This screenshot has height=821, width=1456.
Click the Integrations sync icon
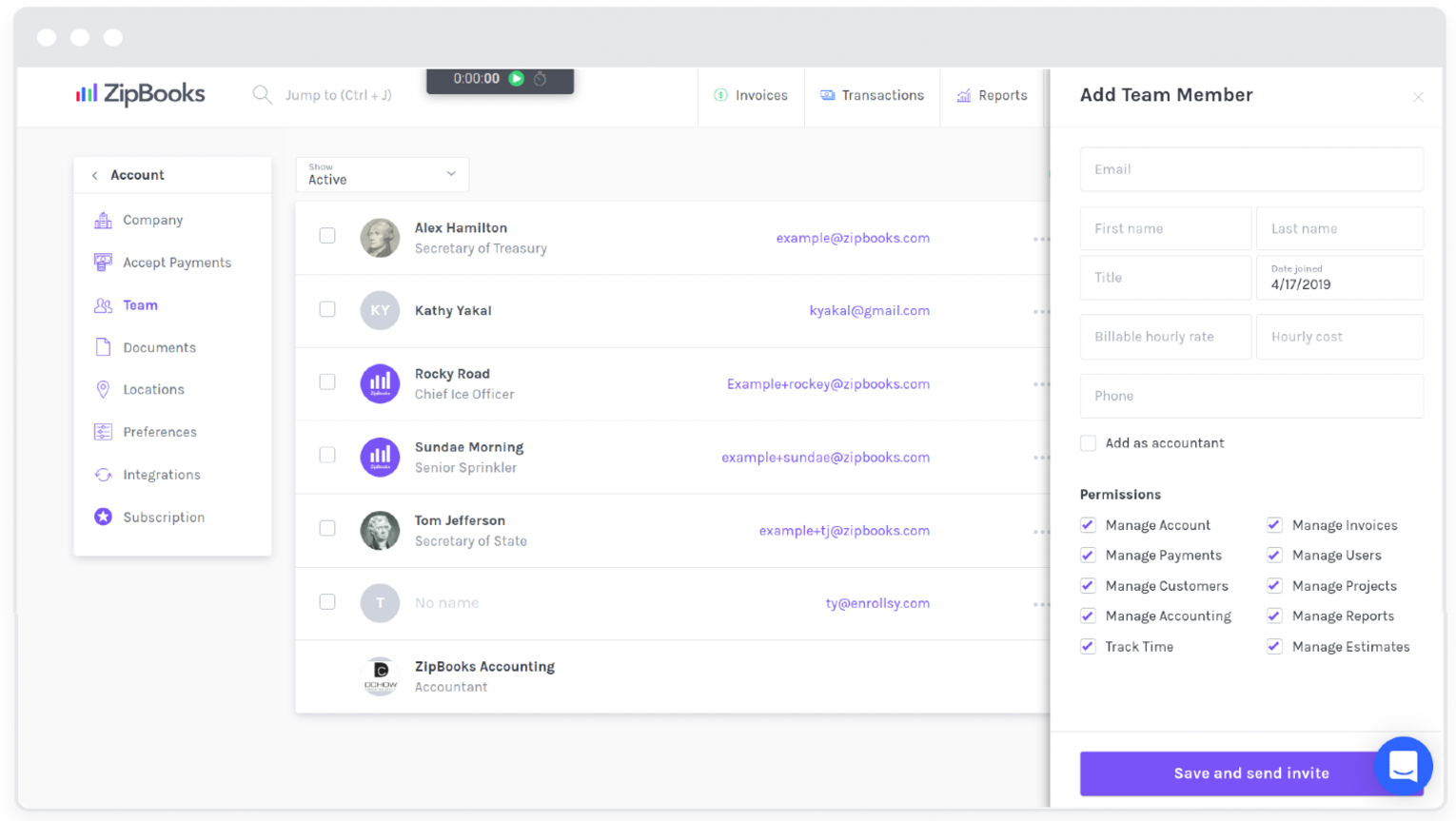pyautogui.click(x=103, y=475)
